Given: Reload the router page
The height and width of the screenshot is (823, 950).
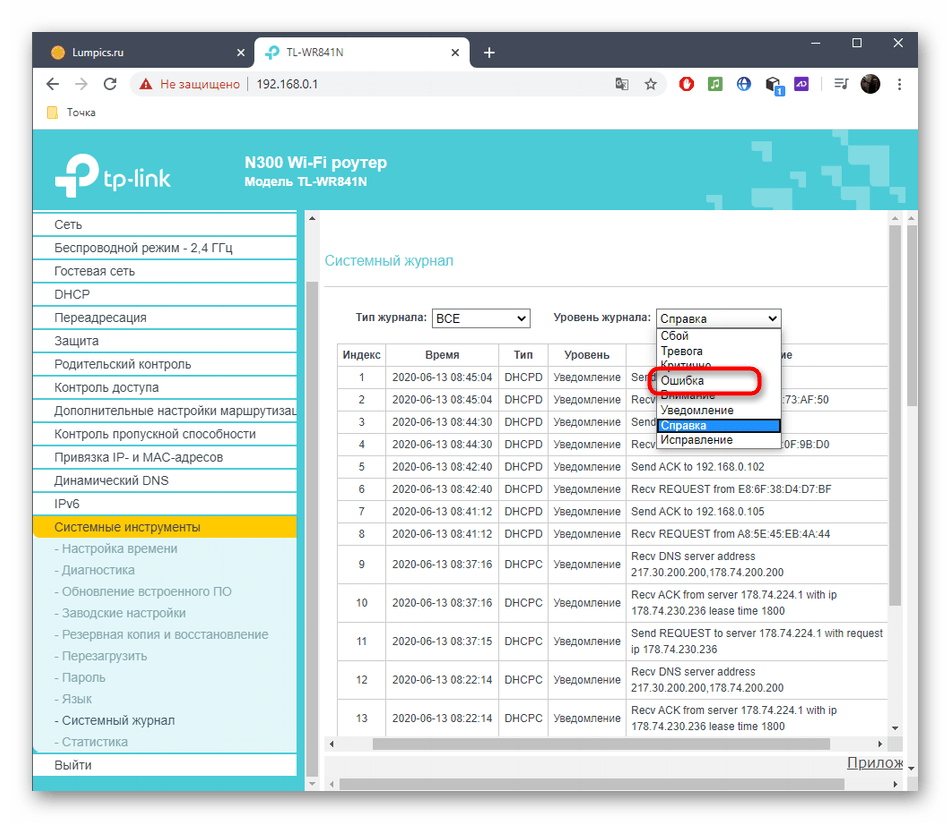Looking at the screenshot, I should click(110, 84).
